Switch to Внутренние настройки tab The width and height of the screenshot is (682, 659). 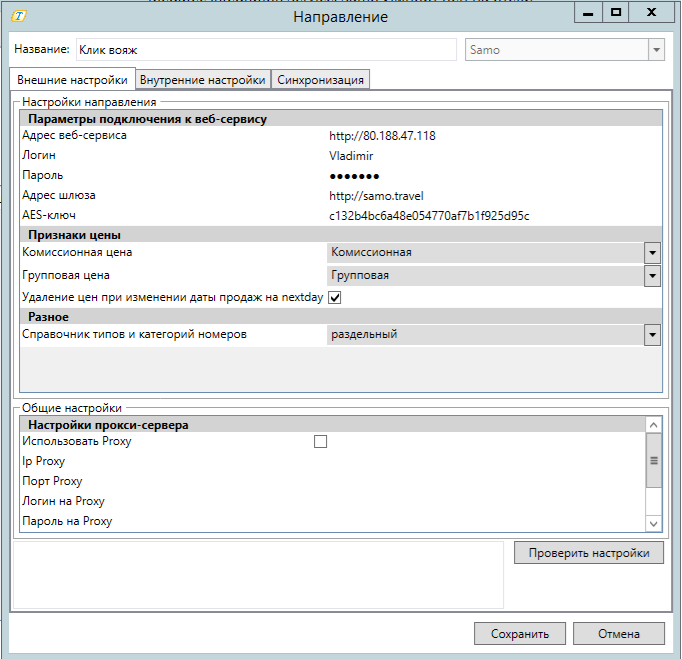click(203, 80)
